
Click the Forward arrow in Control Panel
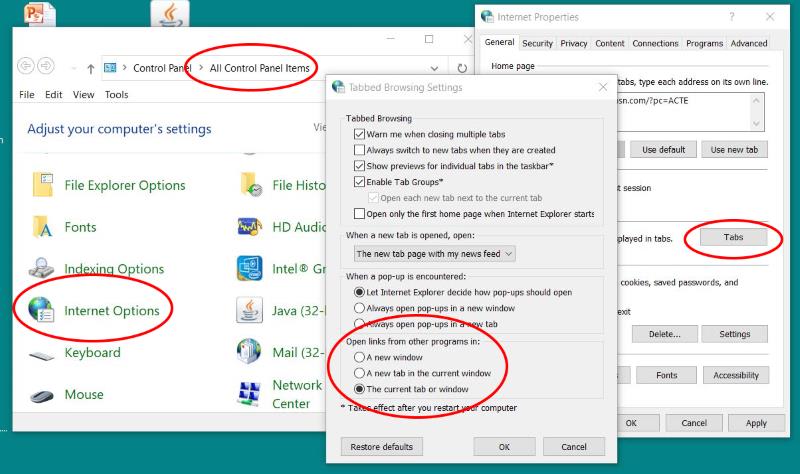[45, 66]
